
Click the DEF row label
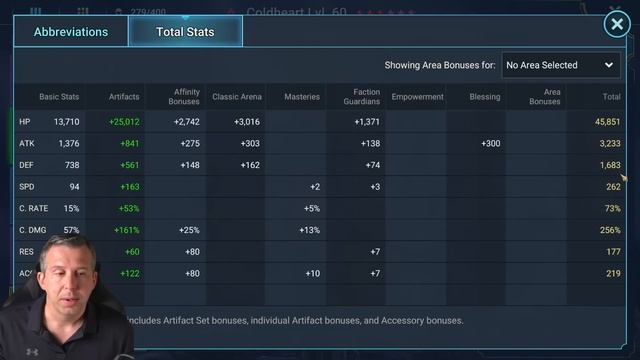click(x=26, y=165)
